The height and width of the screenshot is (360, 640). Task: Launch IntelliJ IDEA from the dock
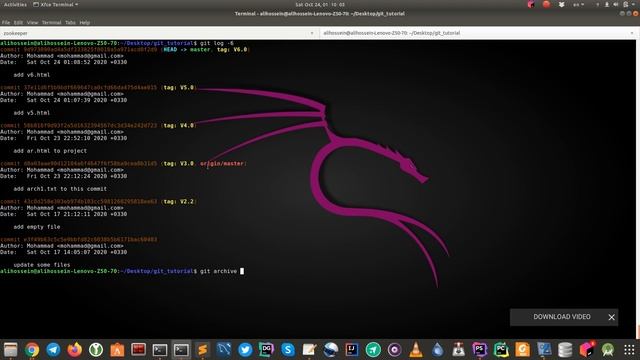pyautogui.click(x=352, y=350)
